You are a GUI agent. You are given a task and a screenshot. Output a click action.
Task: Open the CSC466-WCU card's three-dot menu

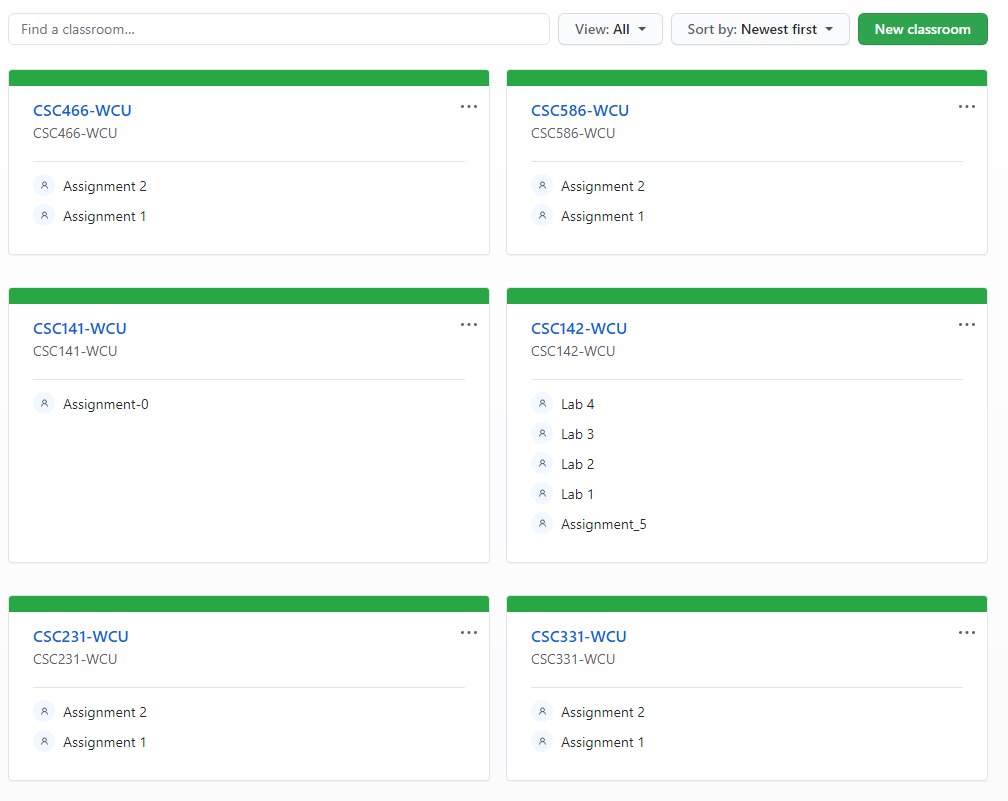tap(469, 107)
